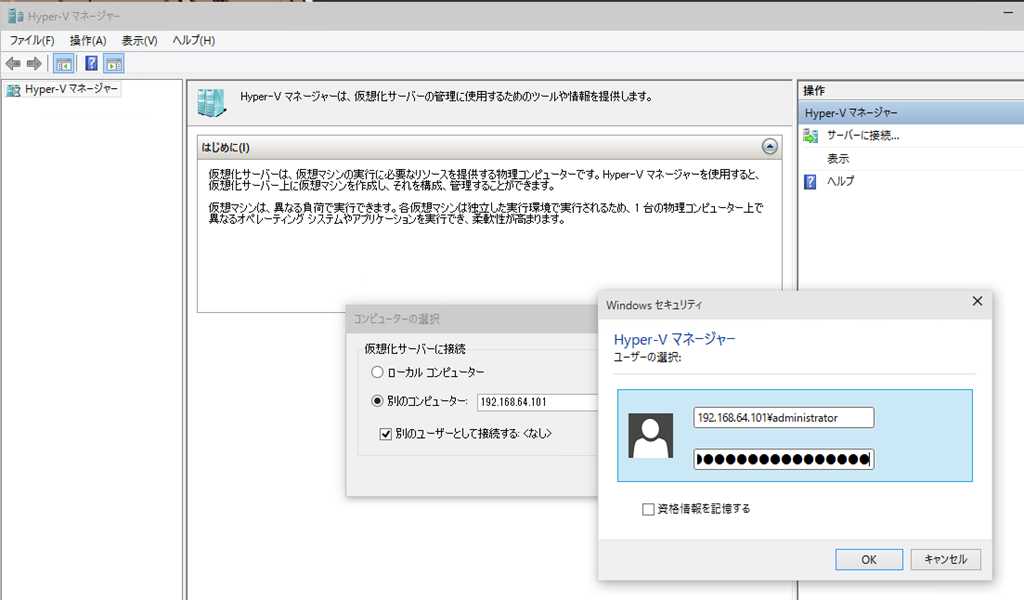This screenshot has height=600, width=1024.
Task: Check the 資格情報を記憶する checkbox
Action: point(648,509)
